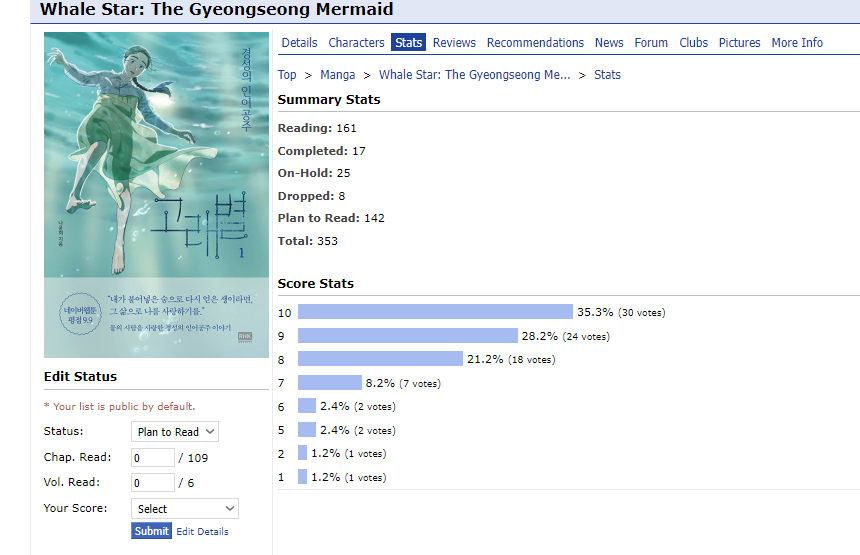
Task: Open the Forum tab
Action: (x=651, y=42)
